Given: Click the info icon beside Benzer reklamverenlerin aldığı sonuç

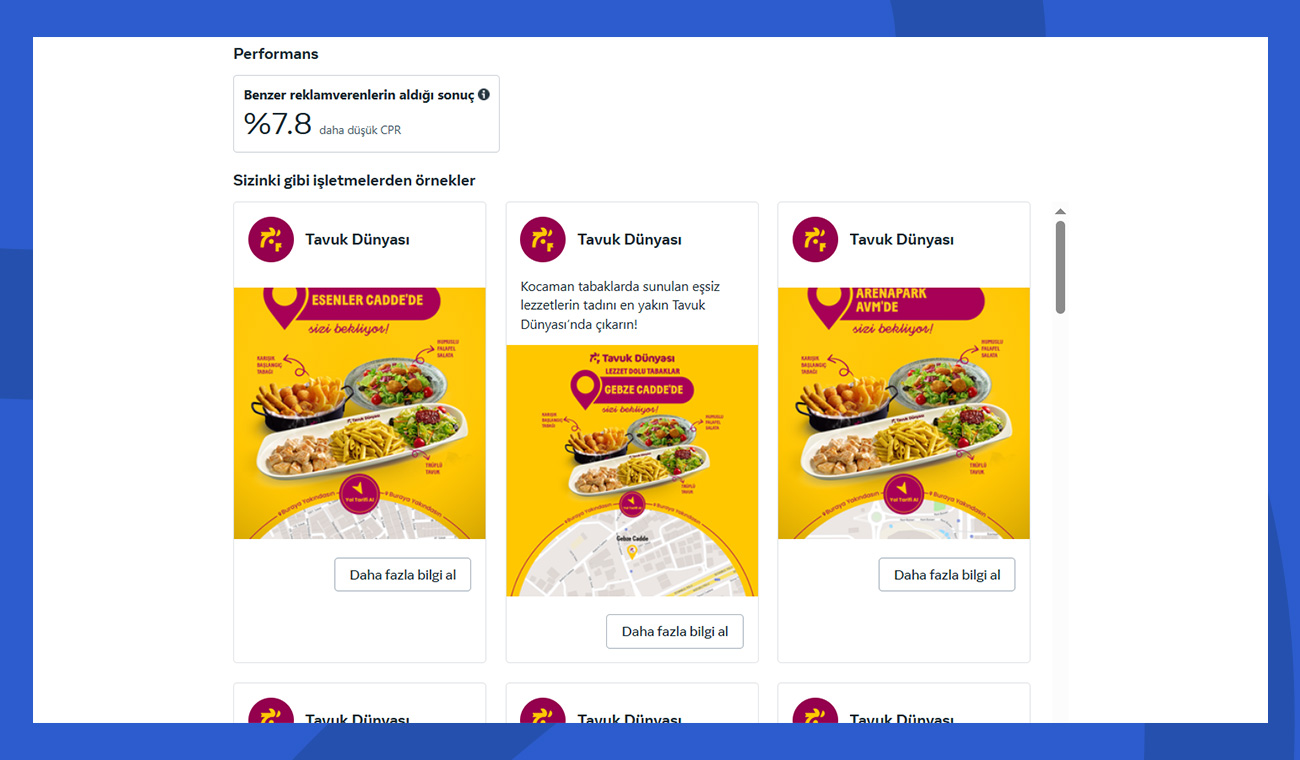Looking at the screenshot, I should coord(484,95).
